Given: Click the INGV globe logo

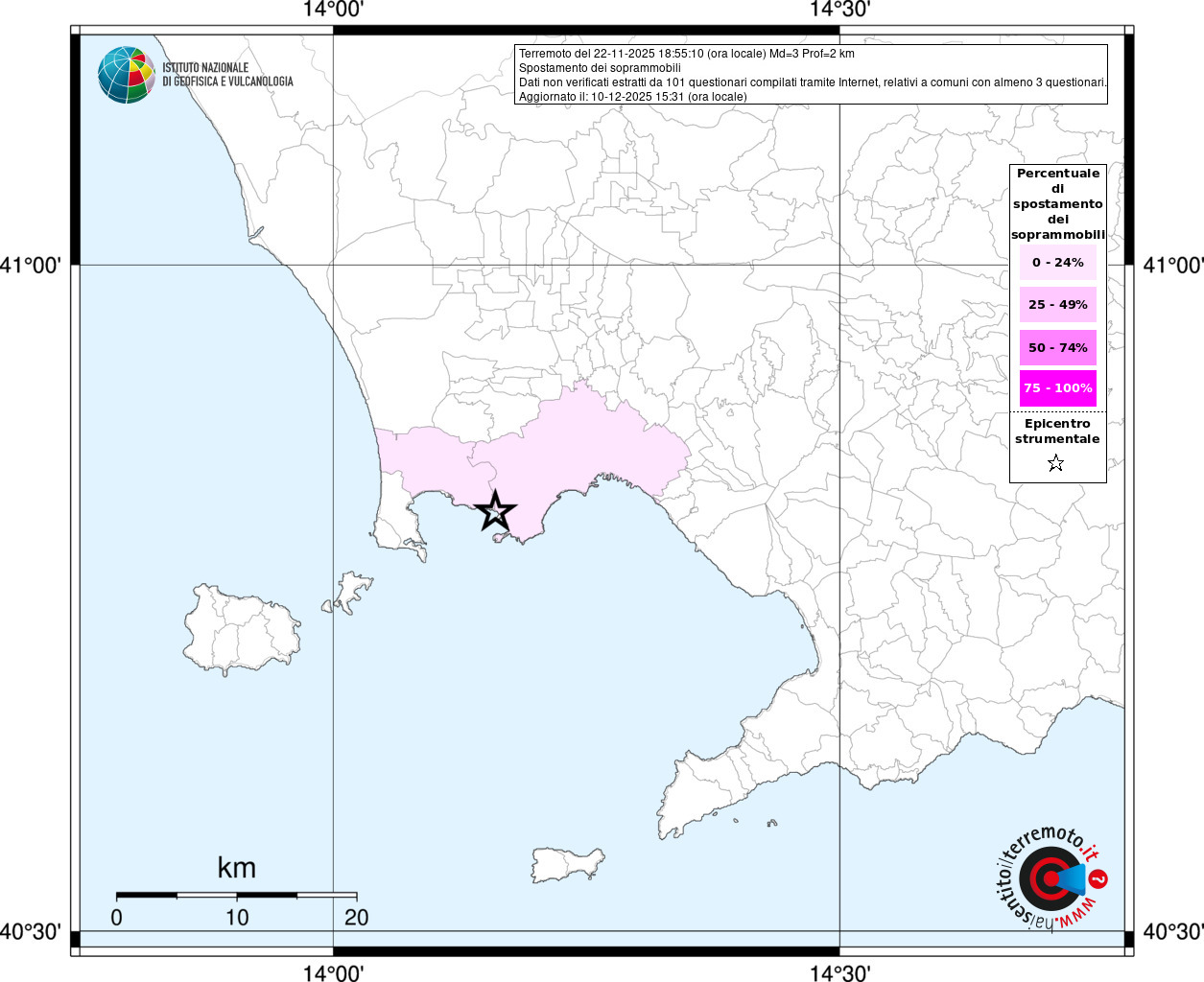Looking at the screenshot, I should pos(127,75).
